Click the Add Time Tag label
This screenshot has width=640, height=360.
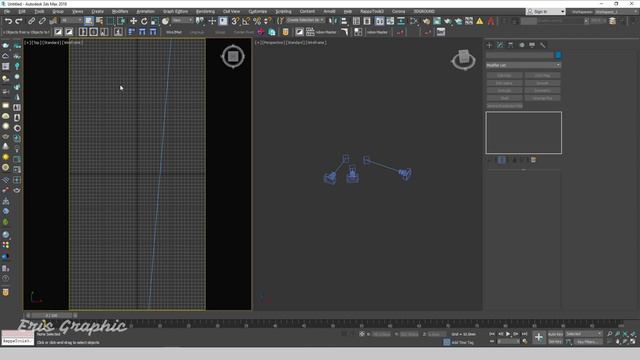(462, 342)
